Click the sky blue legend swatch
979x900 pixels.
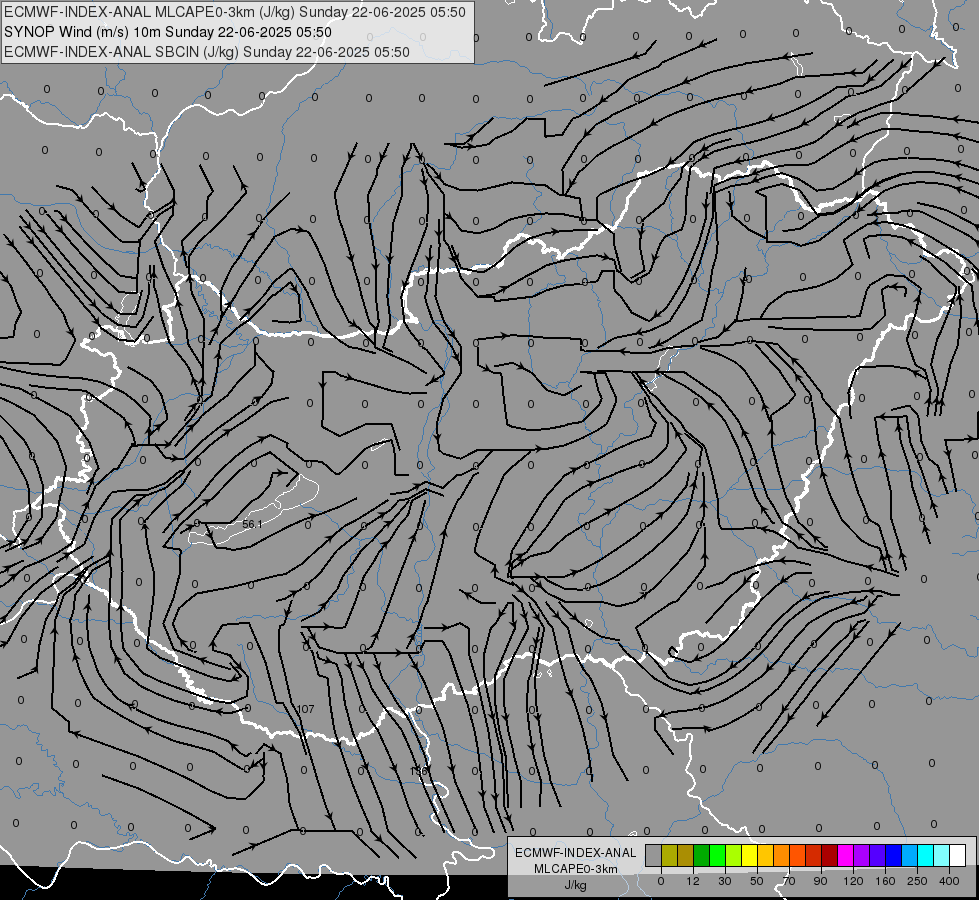910,855
